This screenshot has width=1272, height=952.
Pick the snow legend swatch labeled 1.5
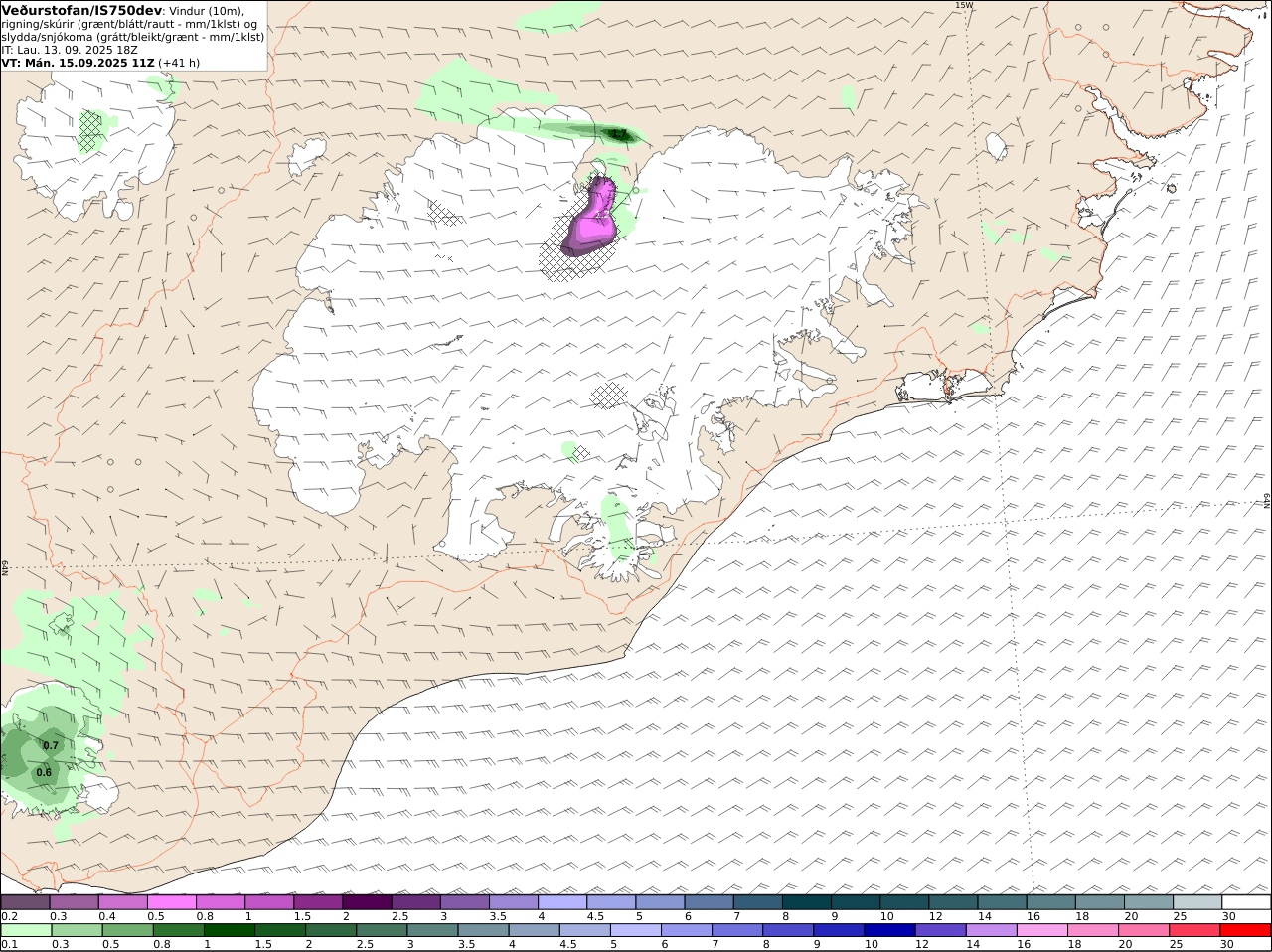click(318, 902)
